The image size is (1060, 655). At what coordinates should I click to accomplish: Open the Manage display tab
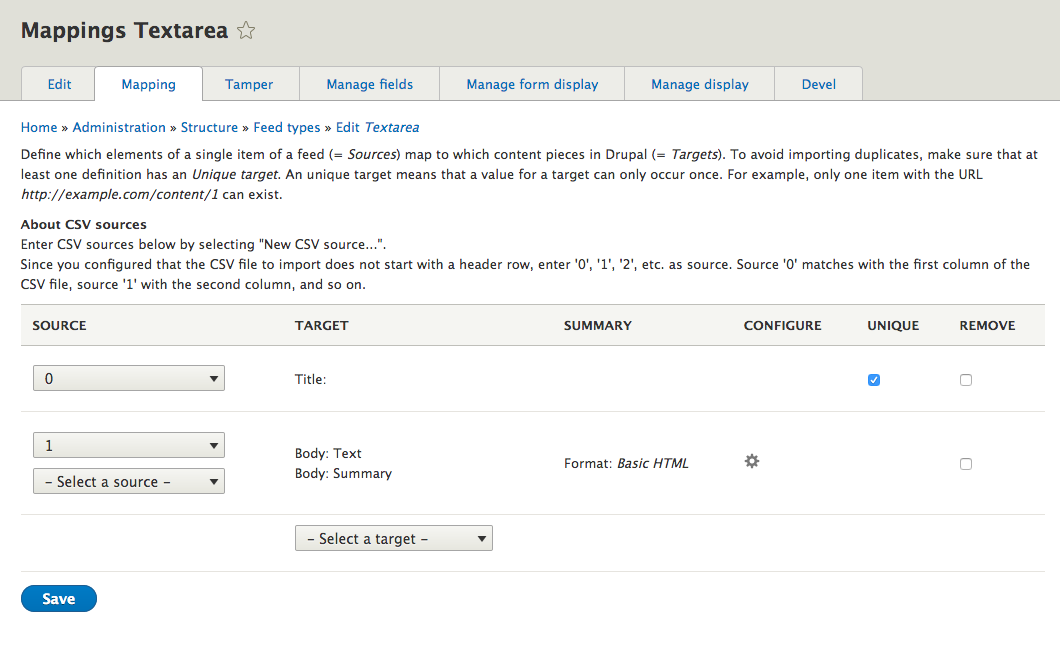698,85
